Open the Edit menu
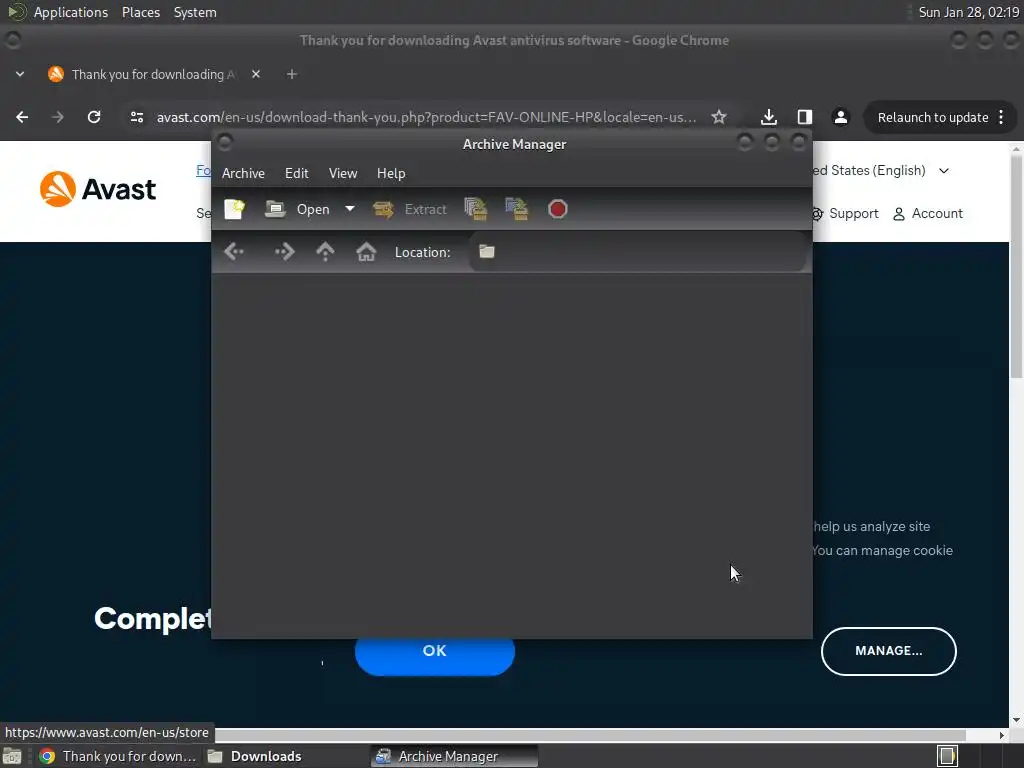The image size is (1024, 768). 296,173
